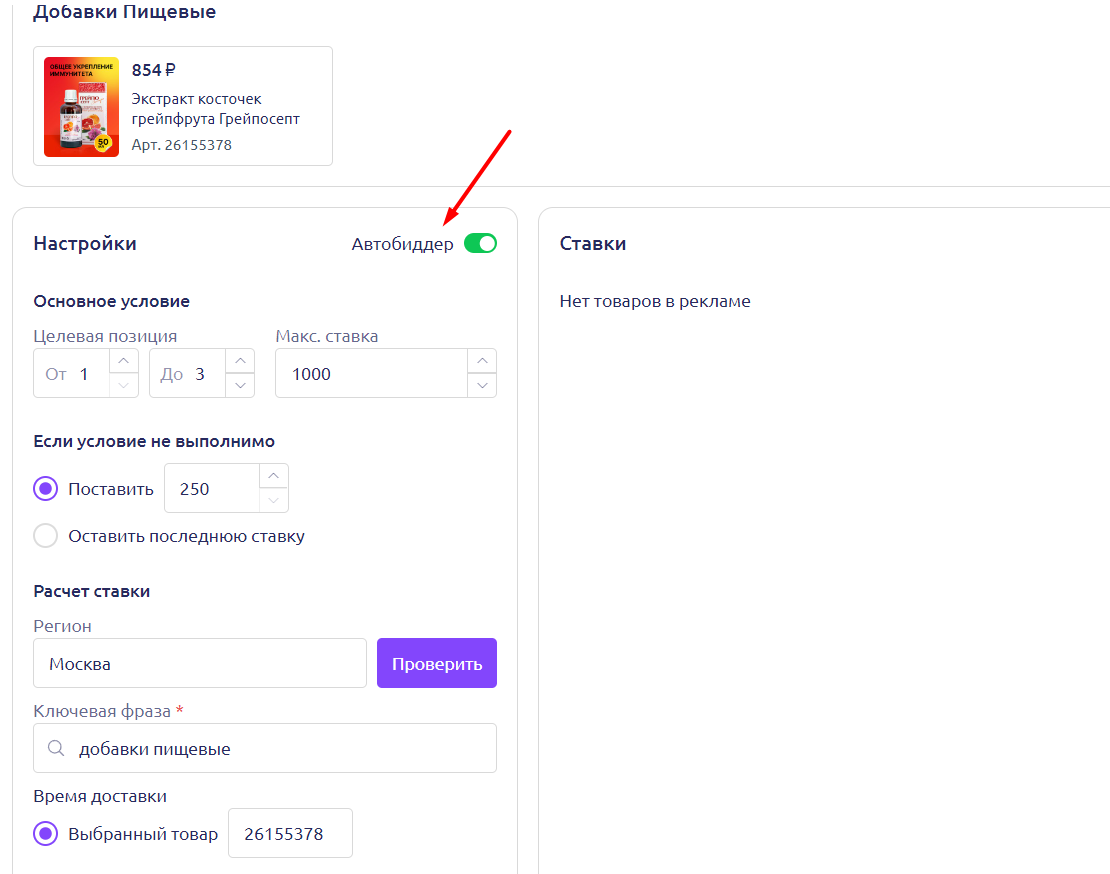Increase the Поставить bid value of 250
Screen dimensions: 1110x874
(274, 476)
